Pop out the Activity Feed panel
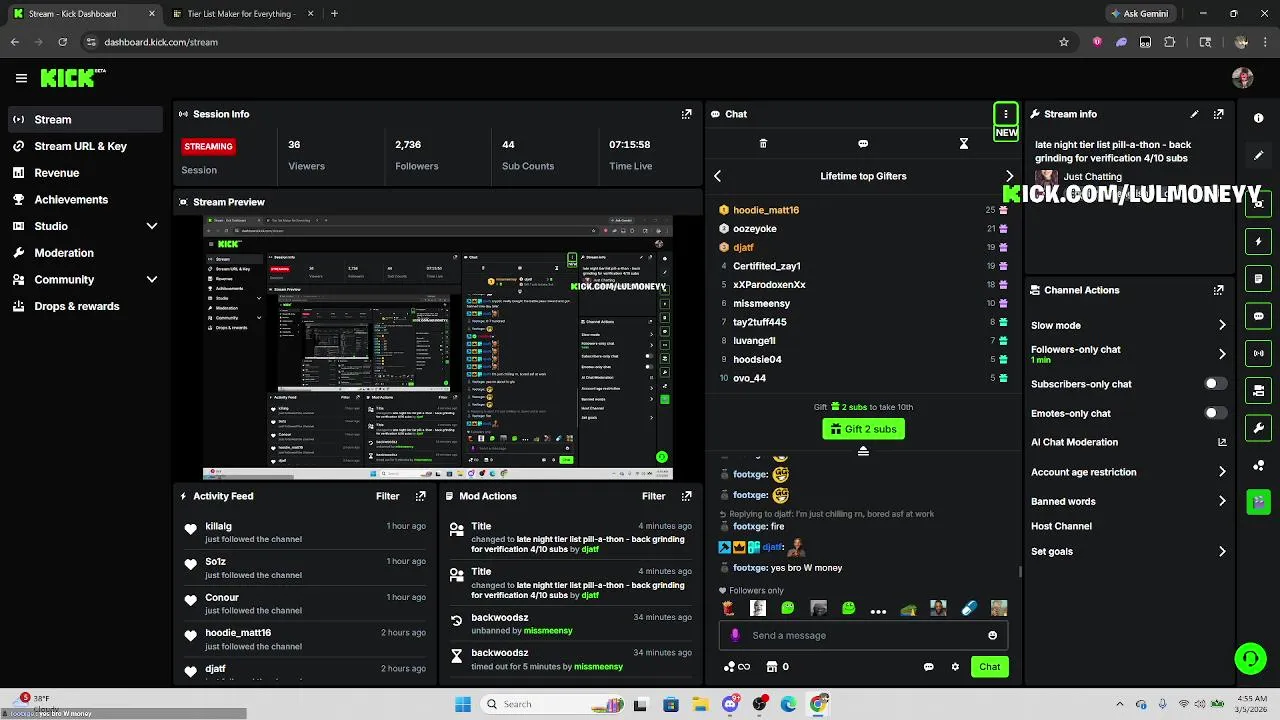 [421, 496]
